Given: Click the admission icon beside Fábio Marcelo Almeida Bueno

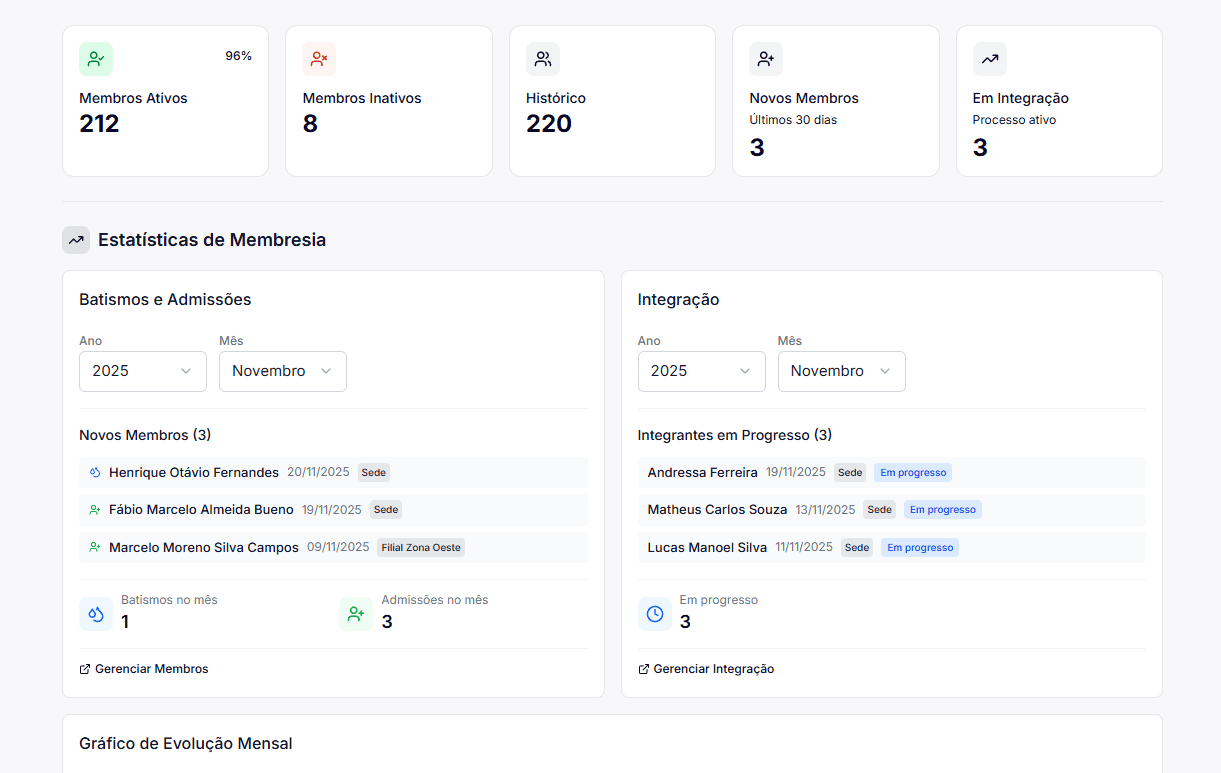Looking at the screenshot, I should [x=94, y=509].
